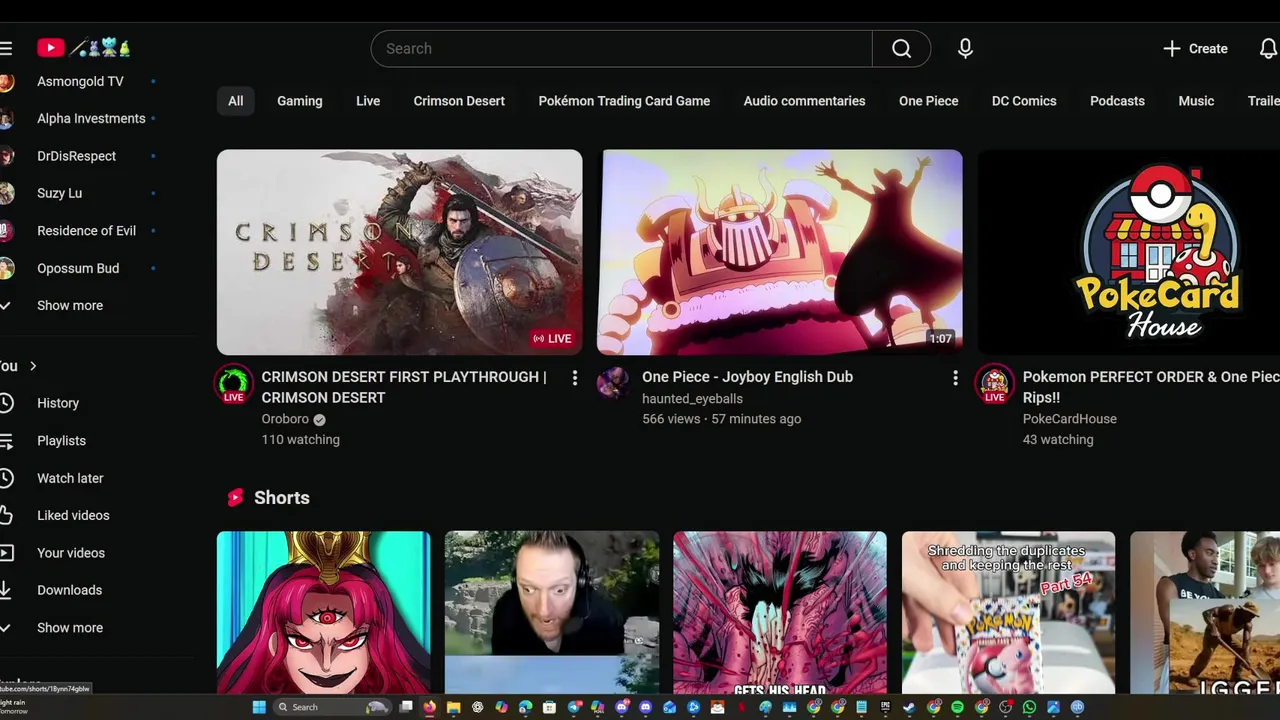The image size is (1280, 720).
Task: Open red comic panel Short
Action: (x=780, y=612)
